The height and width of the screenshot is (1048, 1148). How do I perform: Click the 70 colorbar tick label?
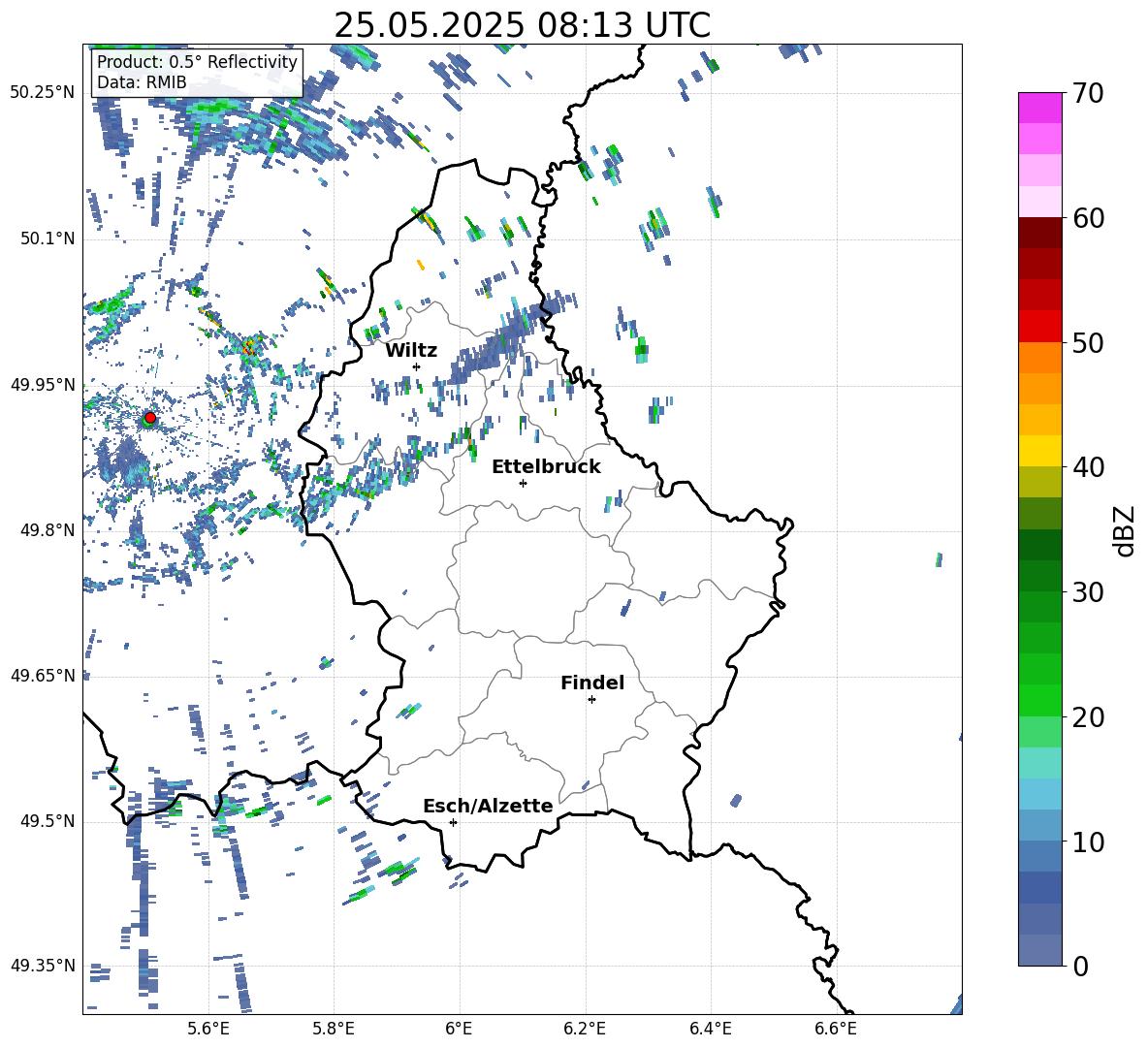click(1089, 93)
